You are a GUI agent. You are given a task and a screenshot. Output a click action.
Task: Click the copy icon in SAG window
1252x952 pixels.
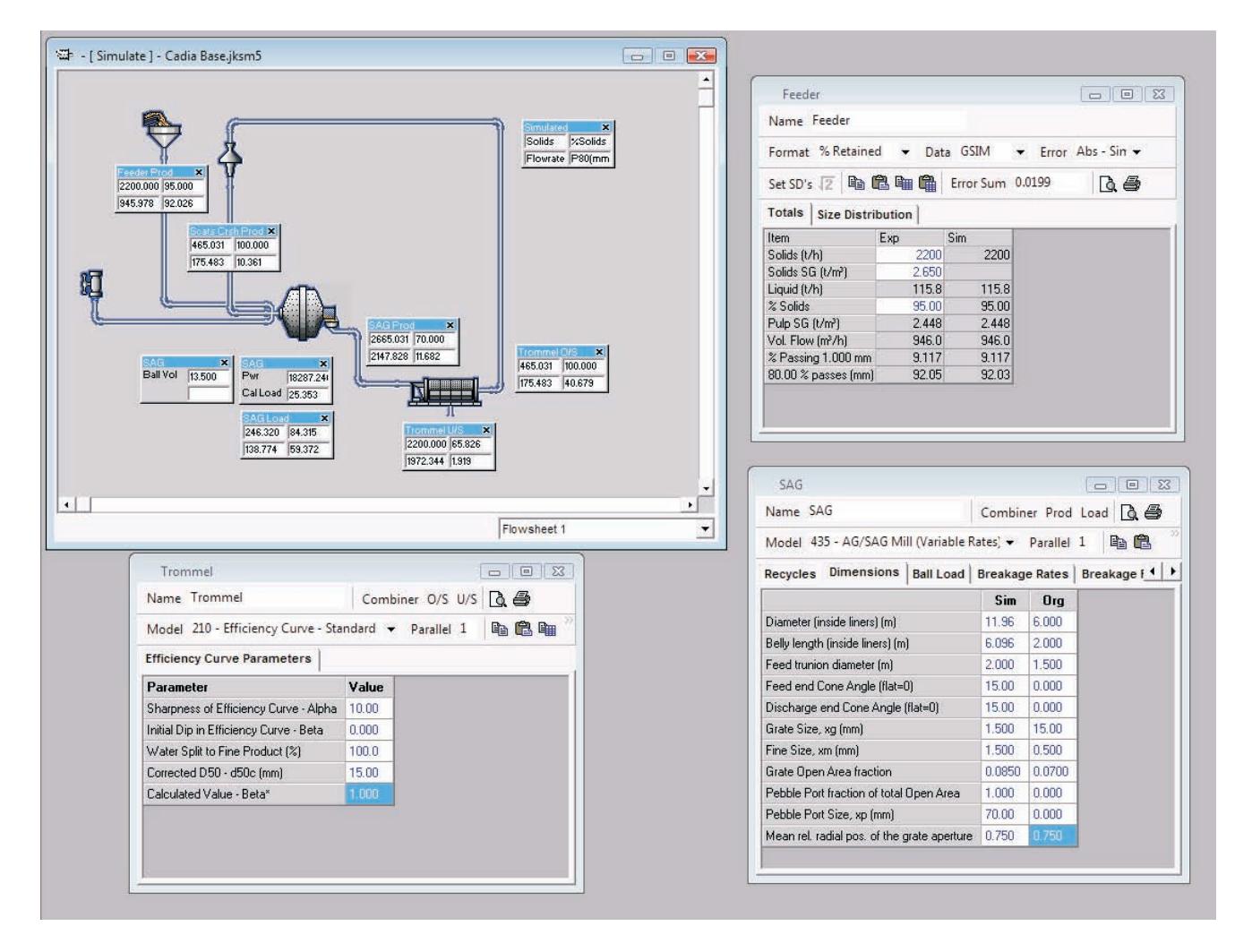tap(1118, 542)
